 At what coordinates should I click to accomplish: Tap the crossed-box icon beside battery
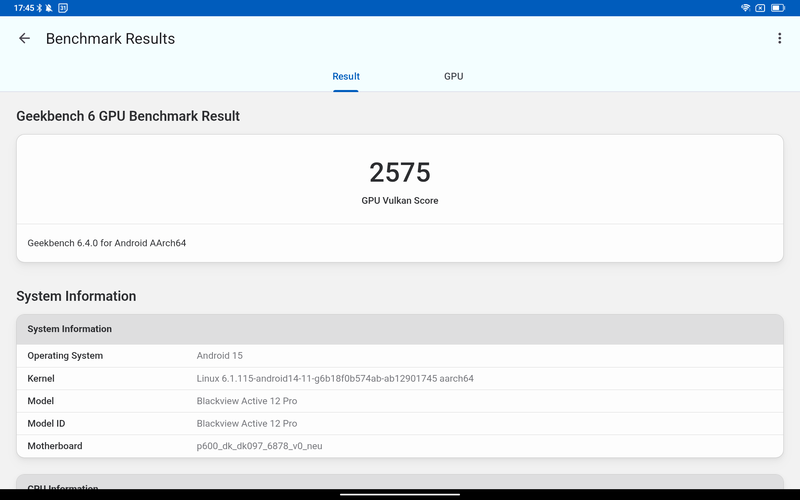point(760,8)
